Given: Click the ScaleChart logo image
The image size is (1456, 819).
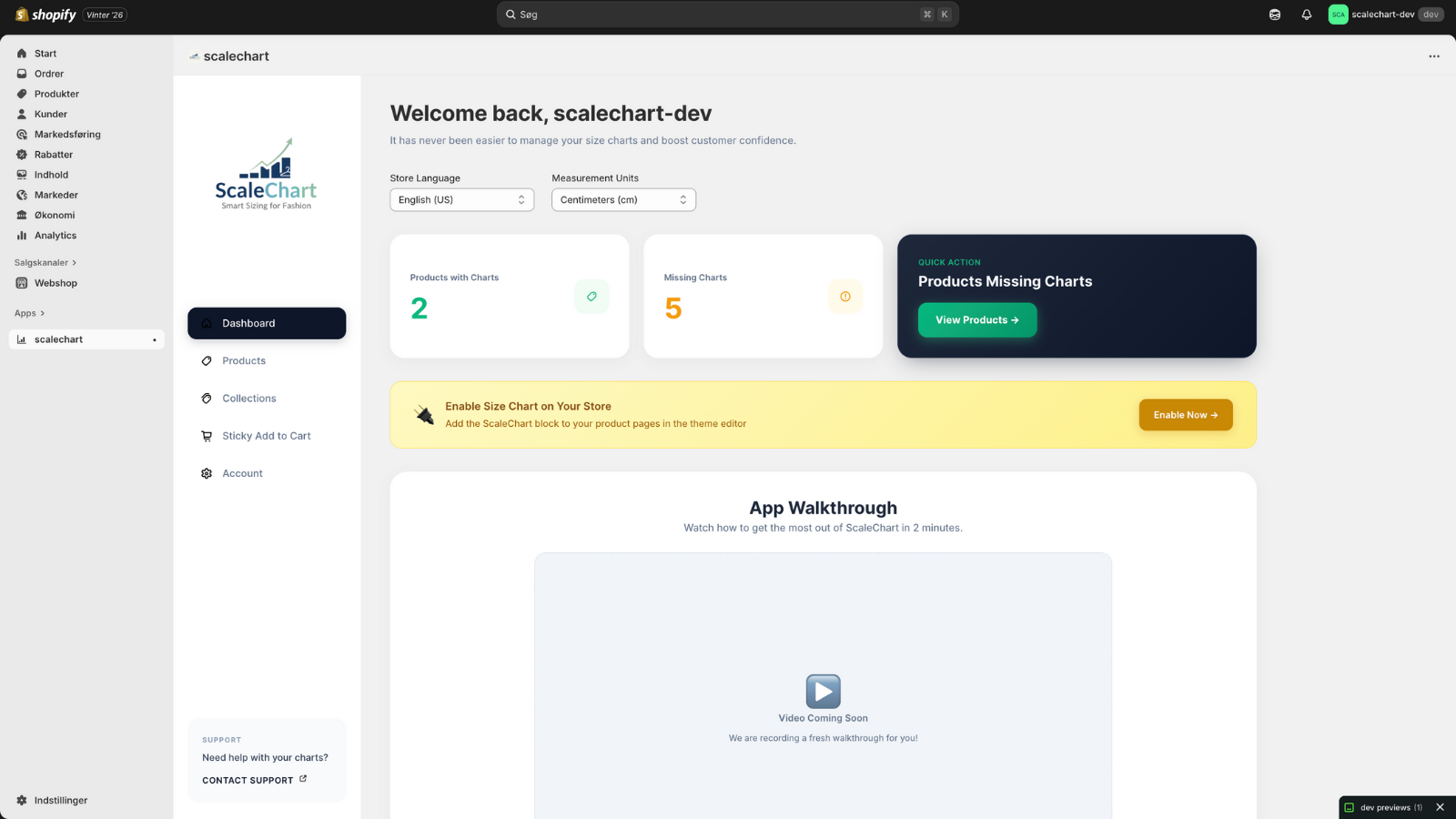Looking at the screenshot, I should click(266, 174).
